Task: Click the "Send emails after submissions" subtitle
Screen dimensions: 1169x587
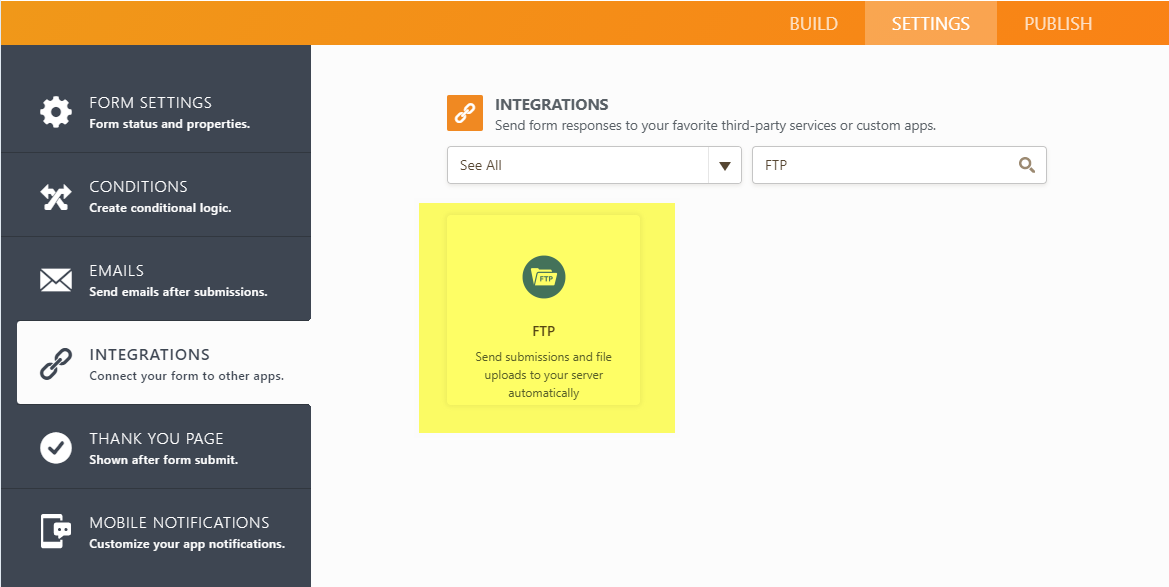Action: click(x=178, y=292)
